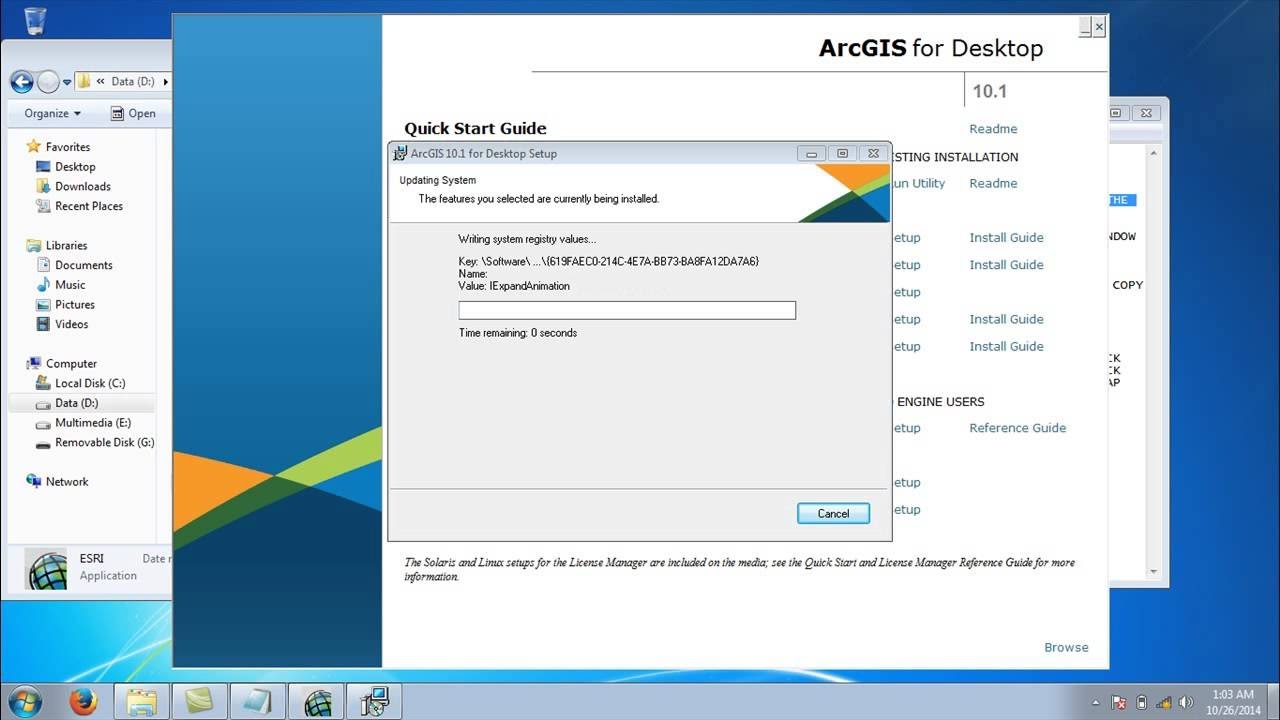The height and width of the screenshot is (720, 1280).
Task: Click the Explorer forward navigation button
Action: [x=48, y=82]
